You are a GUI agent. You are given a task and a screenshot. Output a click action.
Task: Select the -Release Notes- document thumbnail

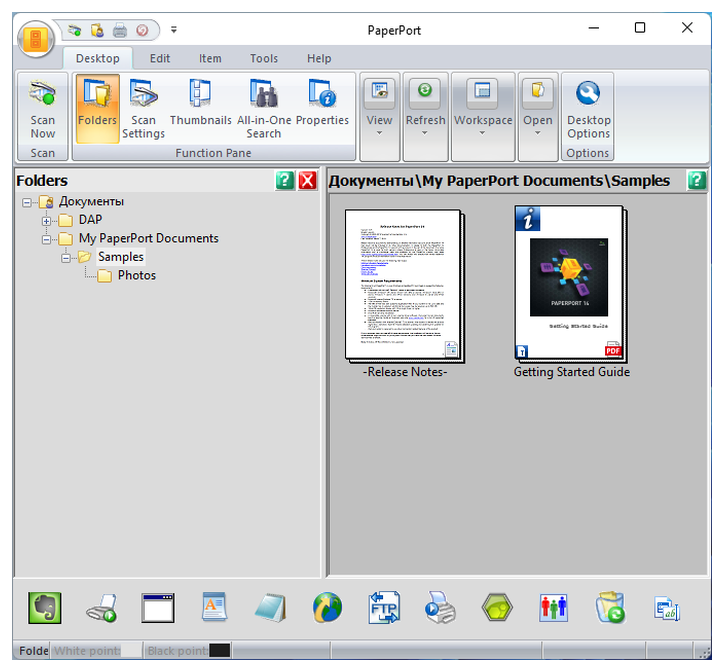[404, 285]
